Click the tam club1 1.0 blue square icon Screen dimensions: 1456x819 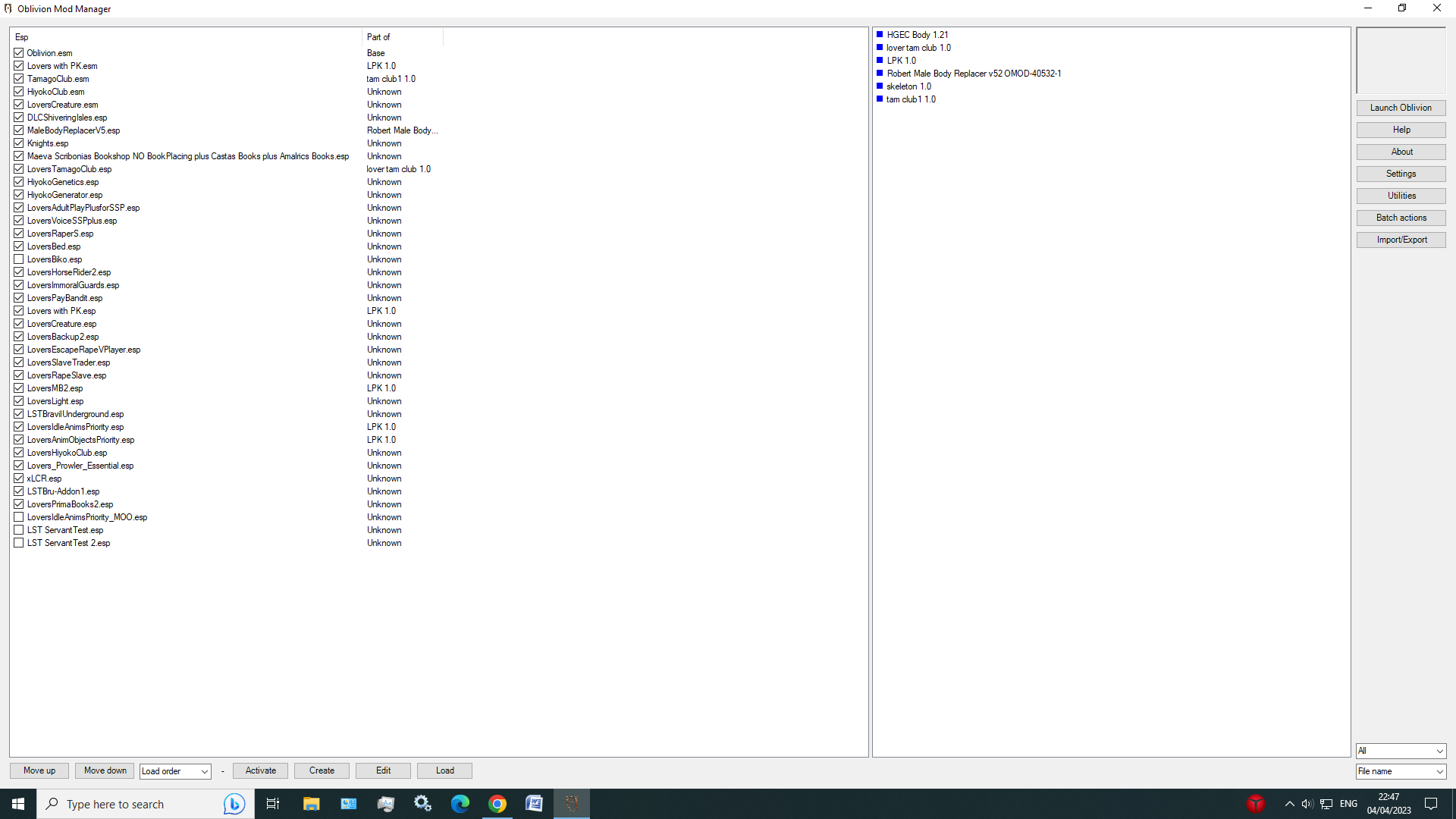[x=880, y=99]
